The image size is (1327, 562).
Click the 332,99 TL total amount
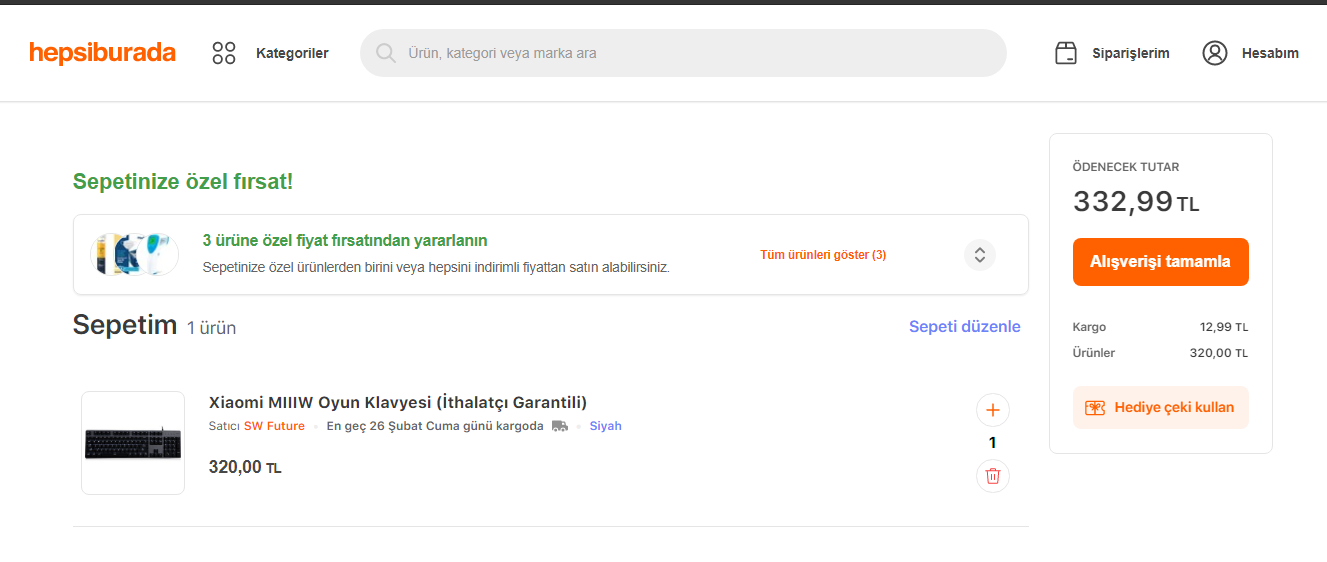pyautogui.click(x=1136, y=202)
